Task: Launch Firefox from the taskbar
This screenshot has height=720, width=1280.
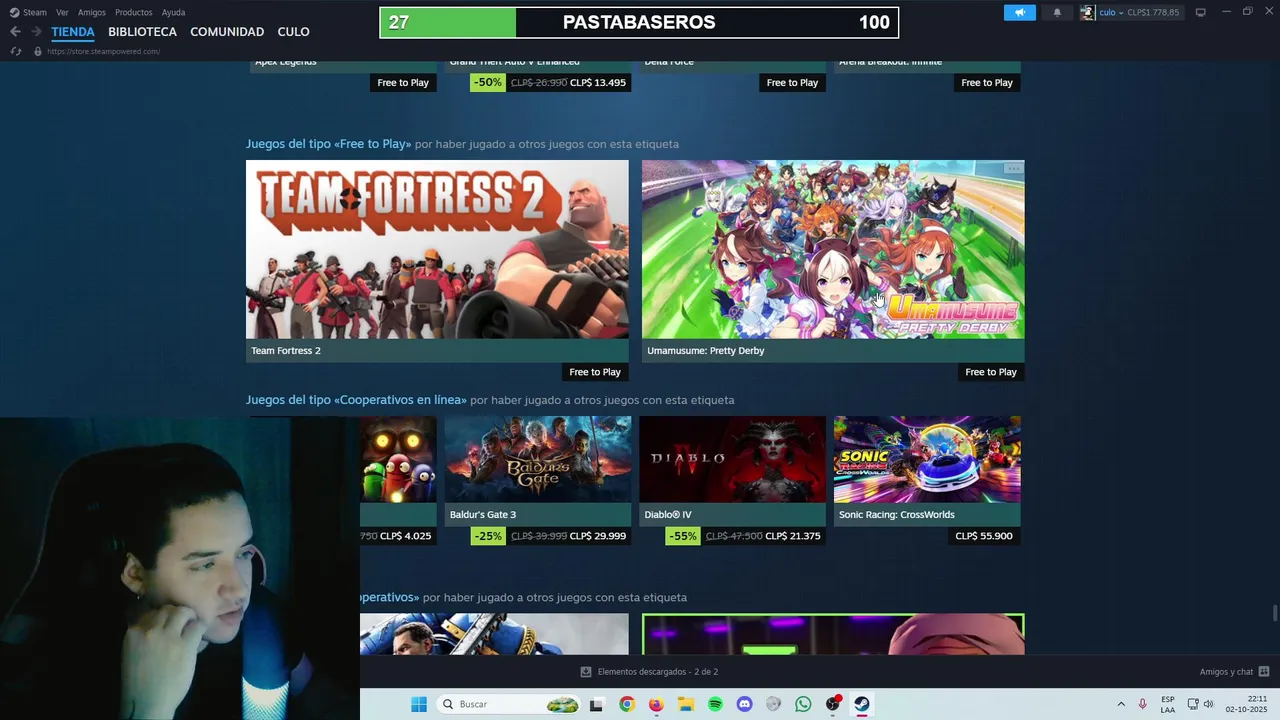Action: click(656, 704)
